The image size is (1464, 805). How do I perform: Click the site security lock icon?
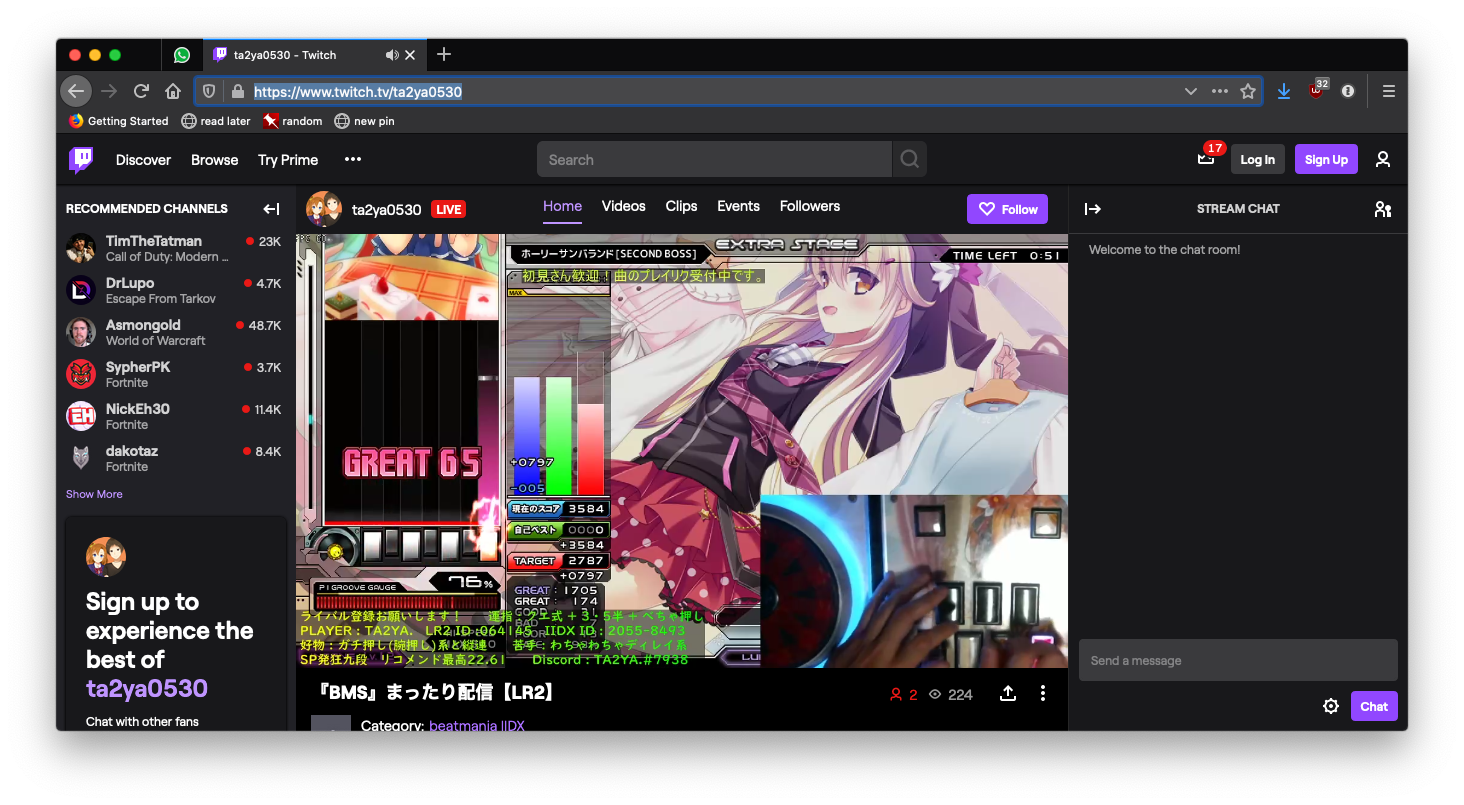pos(237,91)
